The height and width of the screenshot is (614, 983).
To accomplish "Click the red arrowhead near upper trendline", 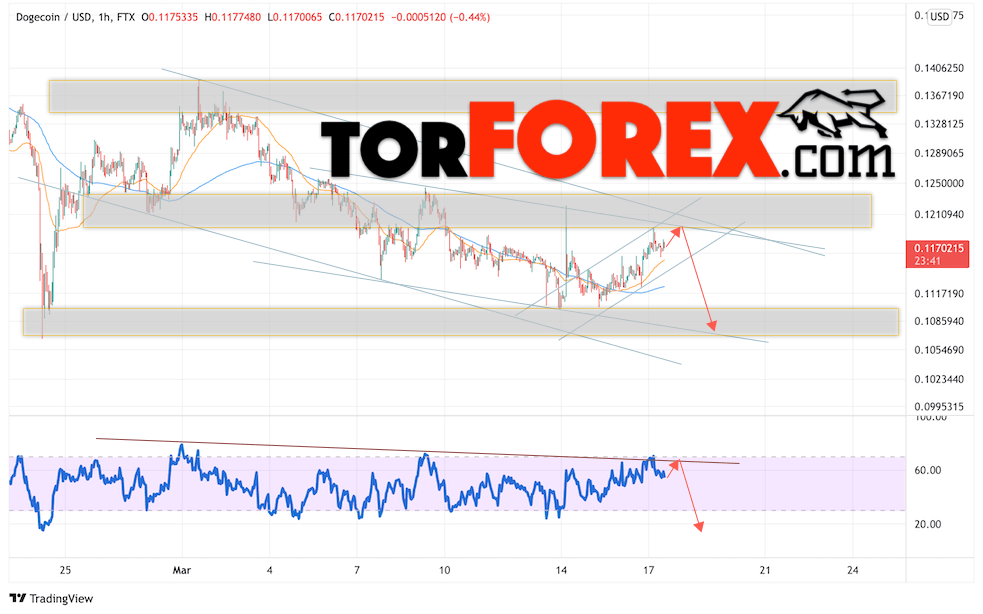I will (x=676, y=231).
